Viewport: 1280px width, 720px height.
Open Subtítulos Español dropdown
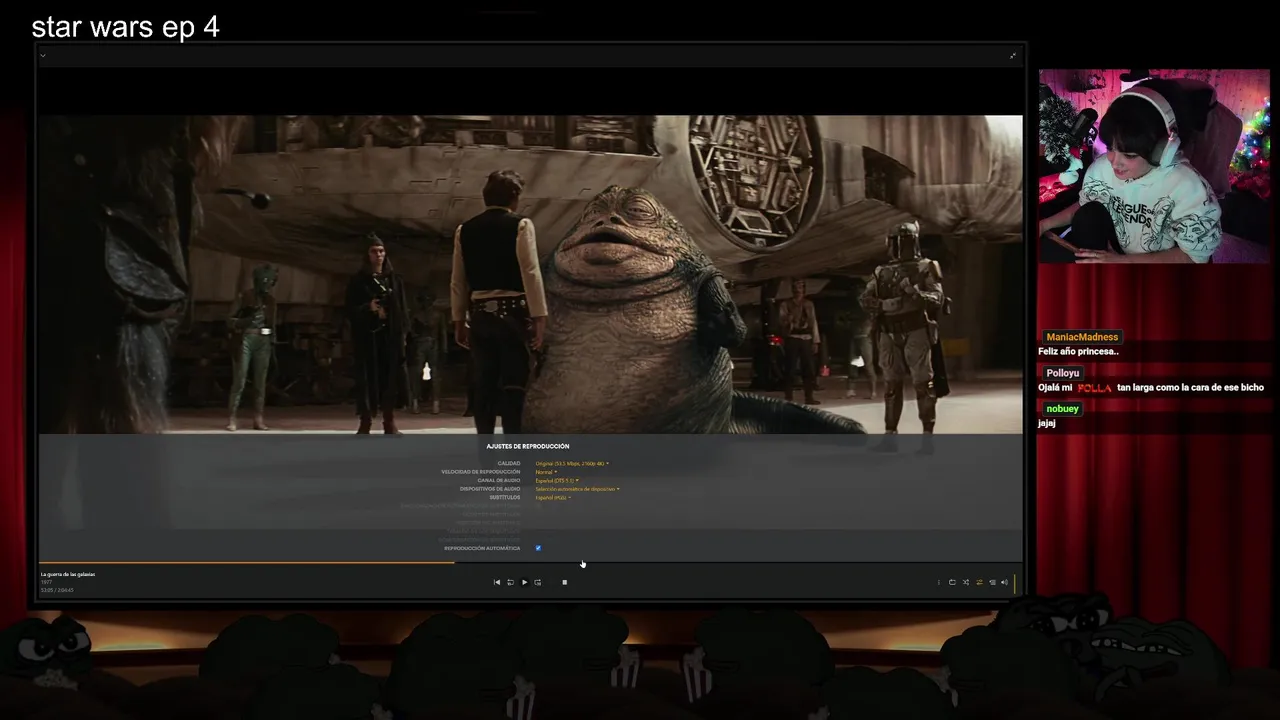tap(553, 497)
